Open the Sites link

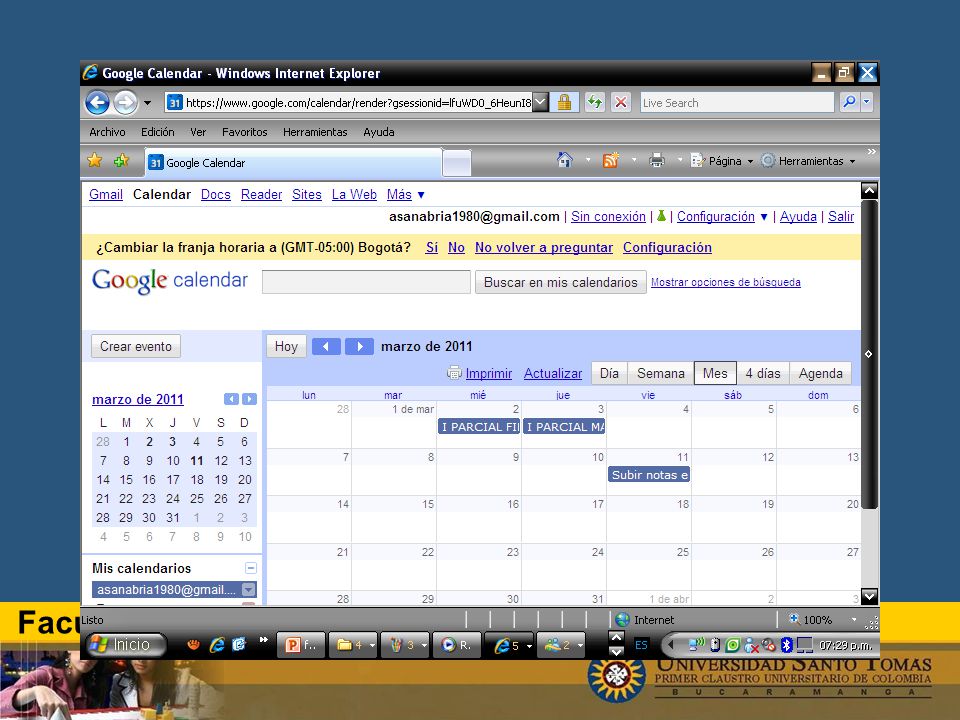(307, 195)
